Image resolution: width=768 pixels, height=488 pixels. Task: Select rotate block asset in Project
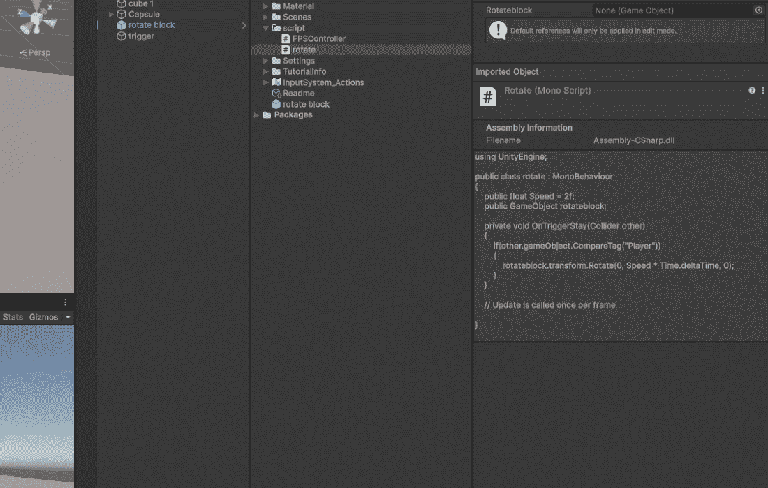tap(306, 104)
